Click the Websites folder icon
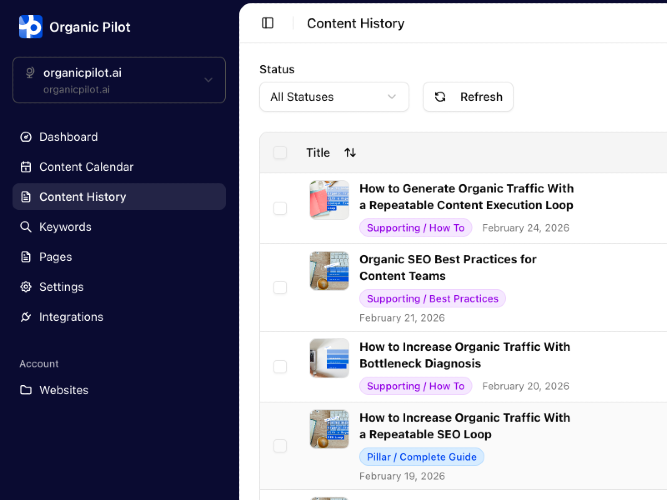667x500 pixels. click(x=26, y=390)
